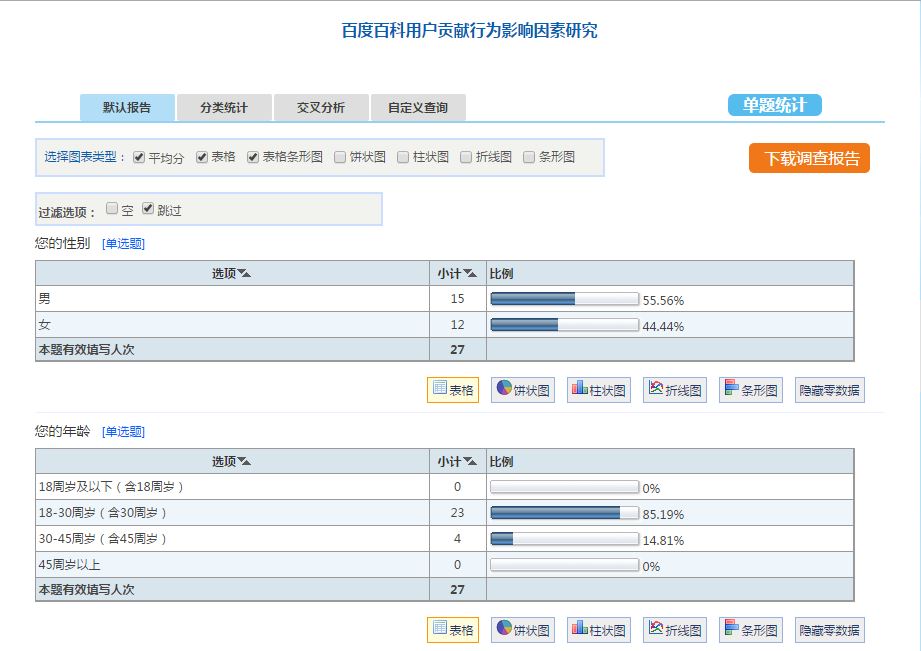Sort age table by 小计 column arrow
The height and width of the screenshot is (651, 921).
coord(470,462)
